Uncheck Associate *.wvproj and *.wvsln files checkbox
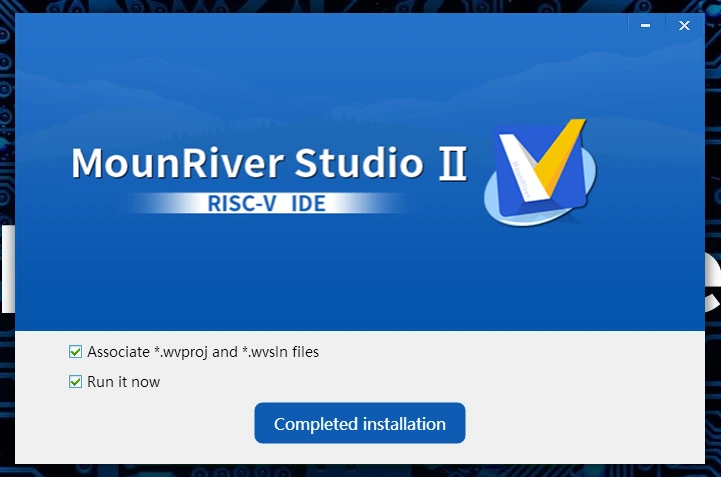721x477 pixels. (x=75, y=352)
